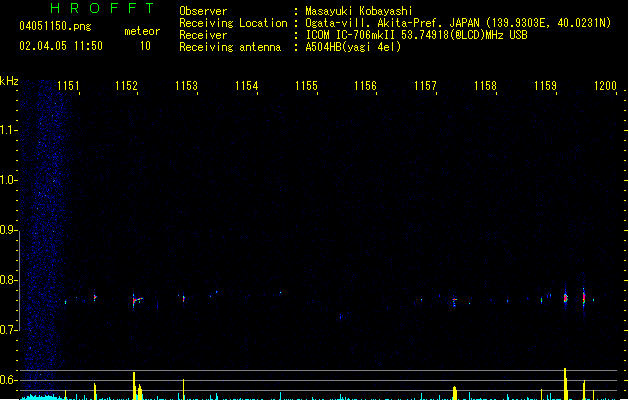Click the 1153 time axis marker

click(187, 86)
